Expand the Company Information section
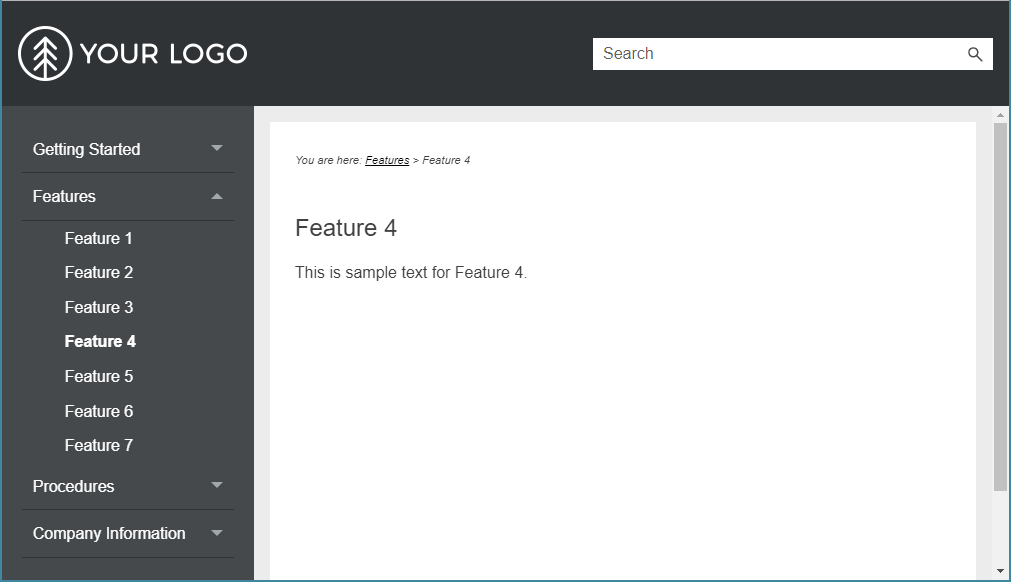The width and height of the screenshot is (1011, 582). click(x=217, y=534)
